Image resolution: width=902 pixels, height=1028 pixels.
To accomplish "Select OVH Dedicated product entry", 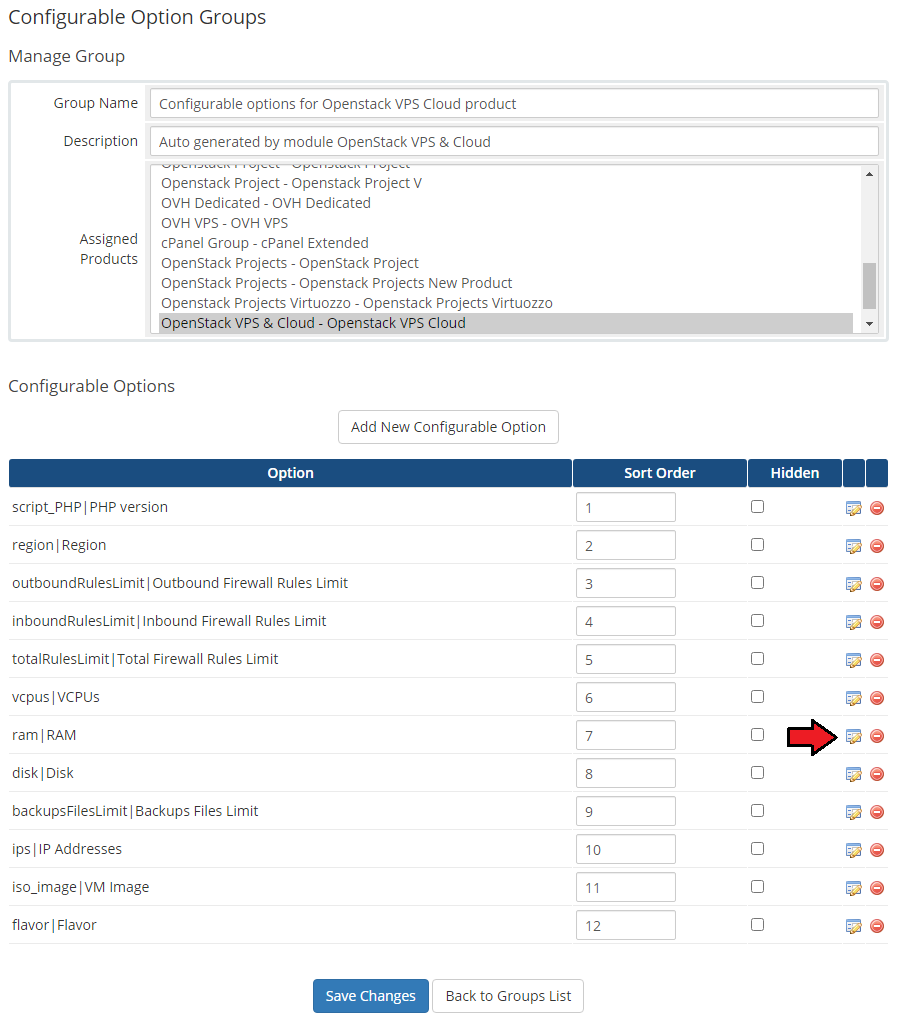I will click(x=505, y=203).
